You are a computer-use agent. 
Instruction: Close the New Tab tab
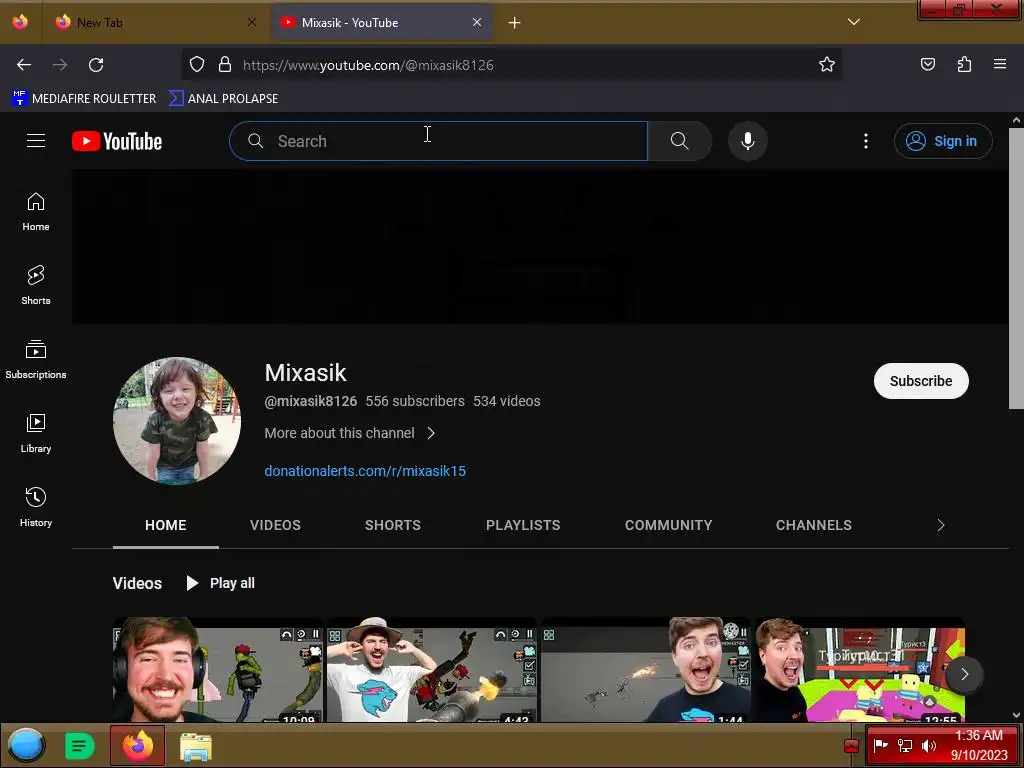tap(252, 22)
